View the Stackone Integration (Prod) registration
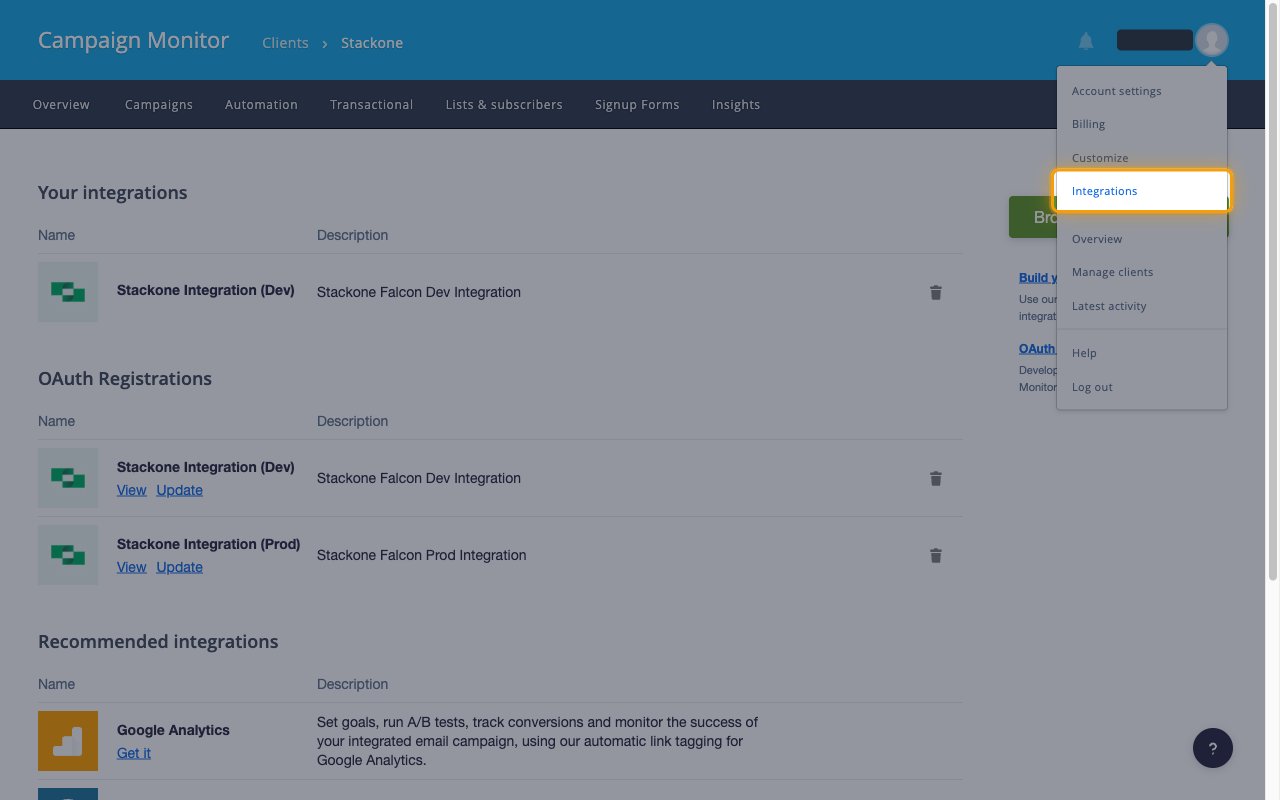 pos(131,567)
